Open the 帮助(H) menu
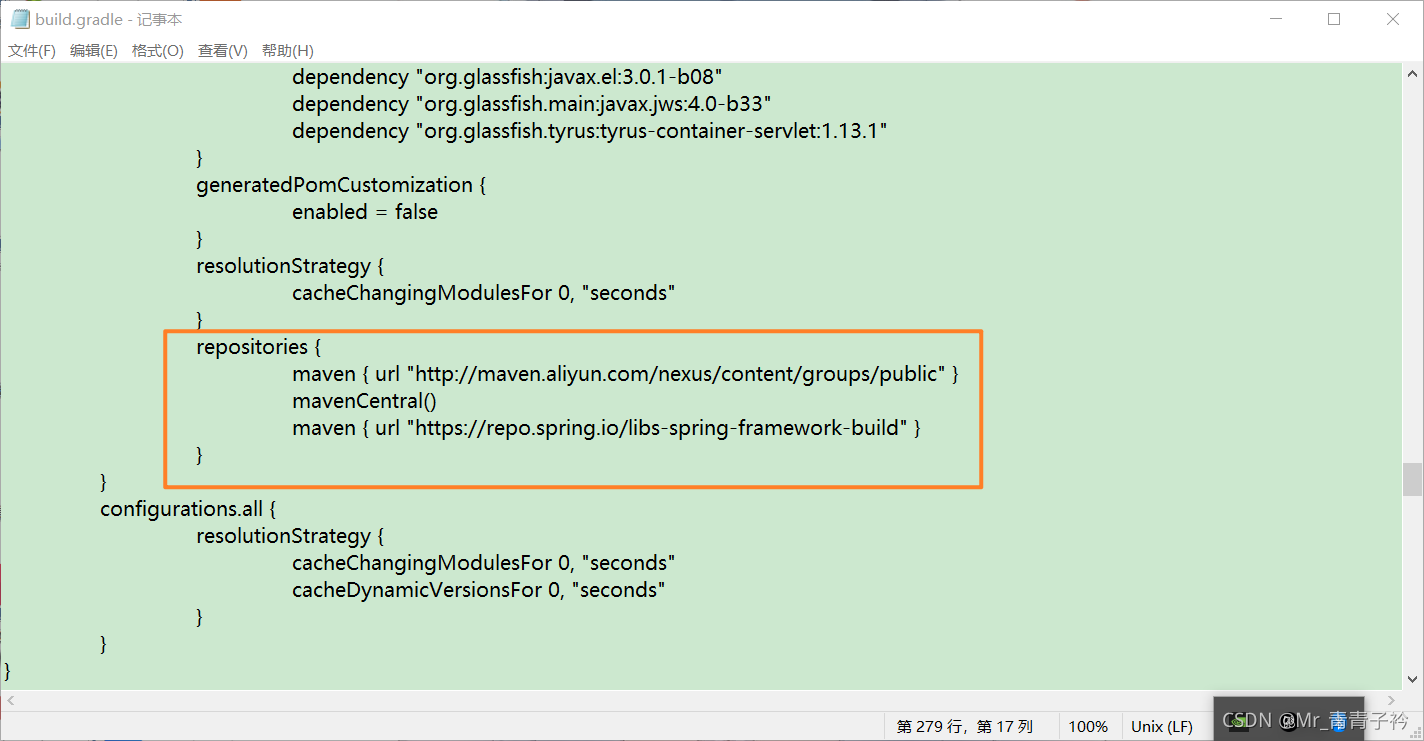This screenshot has height=741, width=1424. point(287,51)
